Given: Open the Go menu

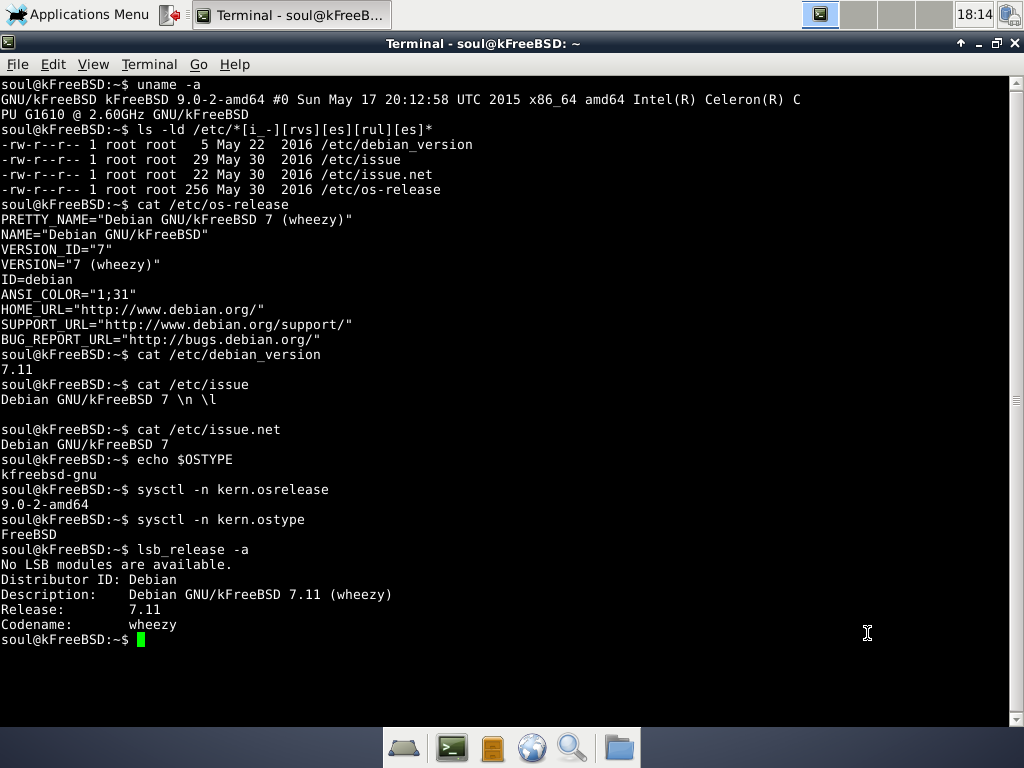Looking at the screenshot, I should [199, 65].
